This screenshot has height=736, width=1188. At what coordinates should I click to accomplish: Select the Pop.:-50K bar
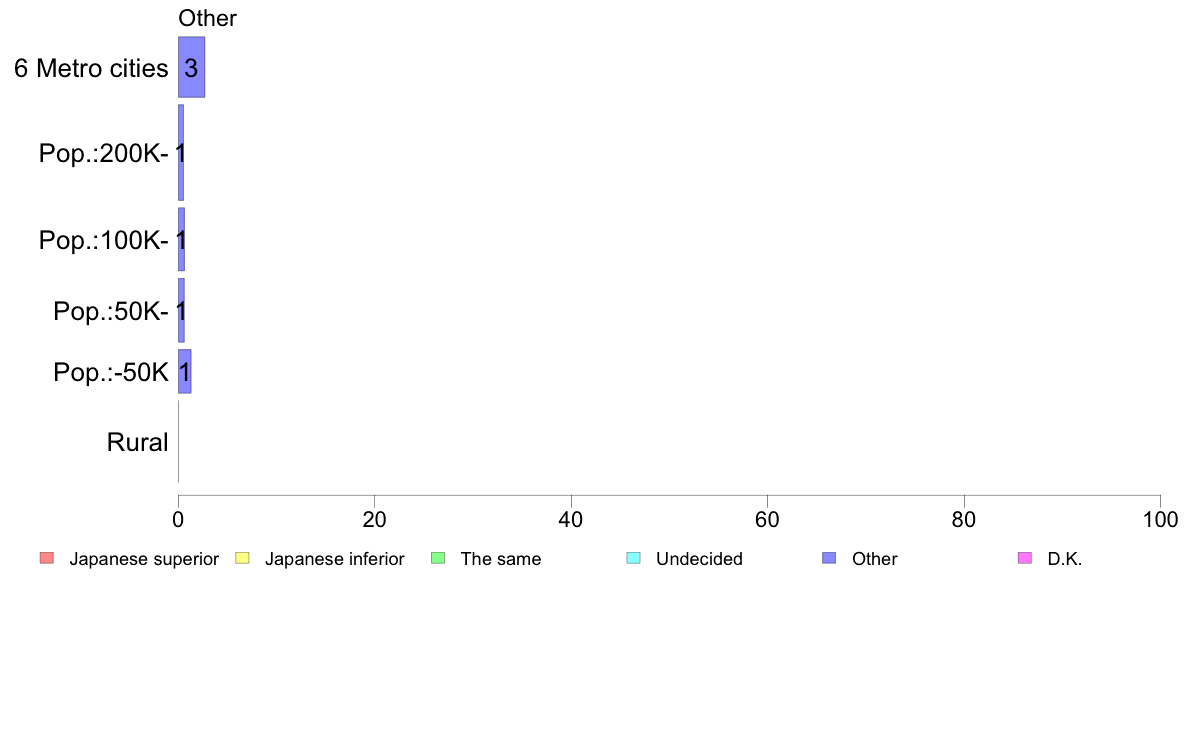pos(185,371)
